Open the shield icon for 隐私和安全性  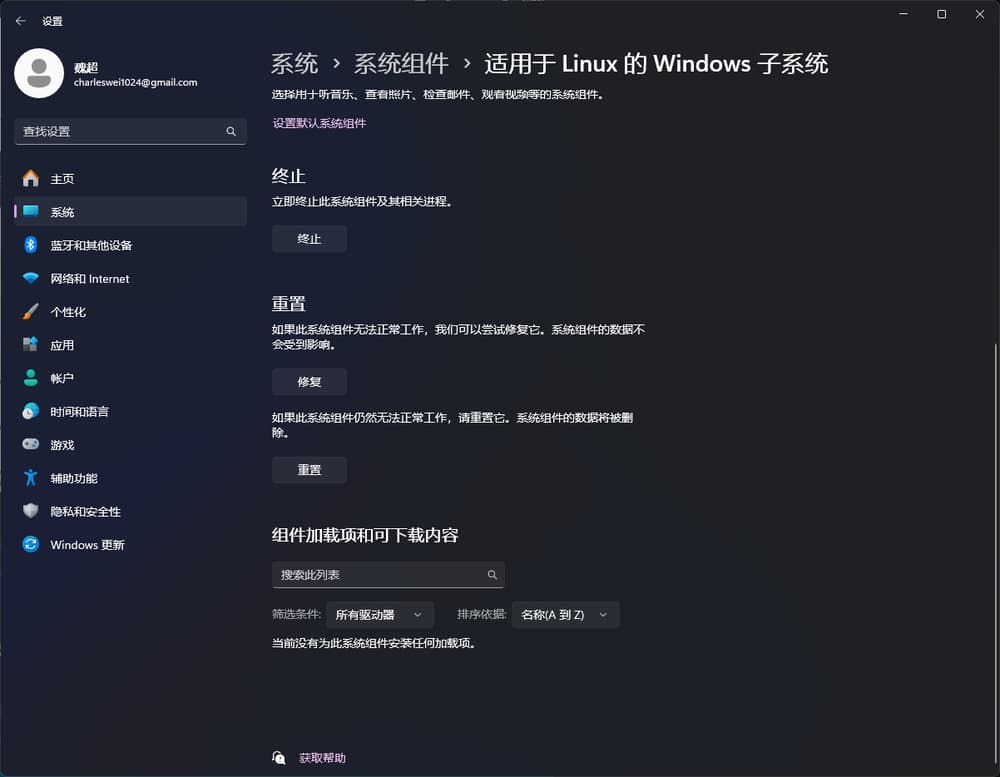(31, 511)
